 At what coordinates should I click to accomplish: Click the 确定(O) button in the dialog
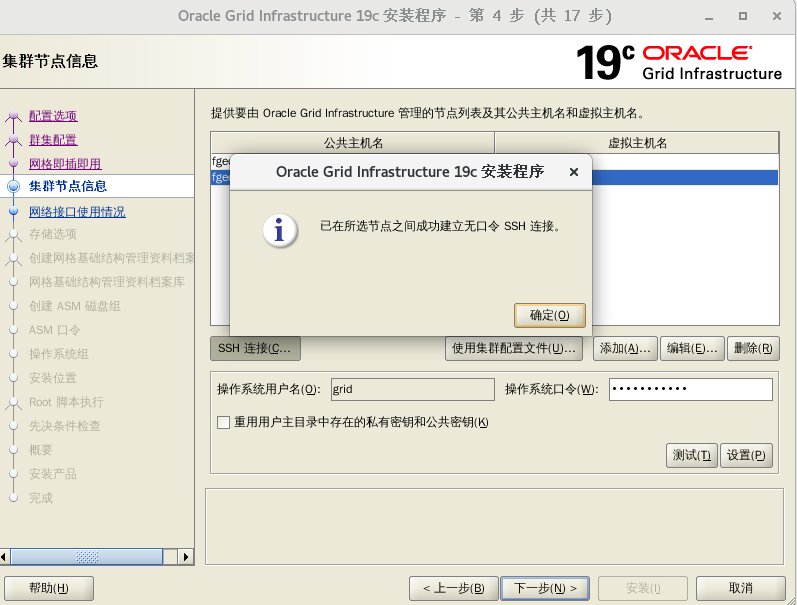tap(549, 315)
